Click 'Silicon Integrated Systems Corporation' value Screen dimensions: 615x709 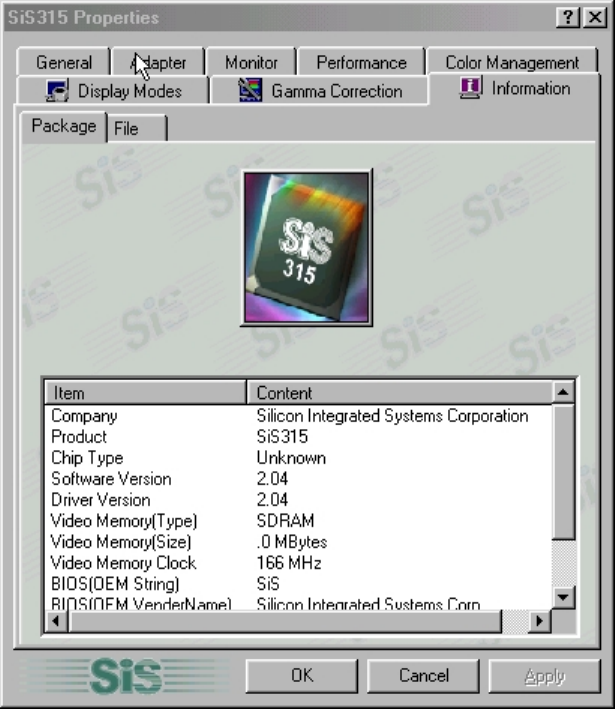click(x=393, y=416)
